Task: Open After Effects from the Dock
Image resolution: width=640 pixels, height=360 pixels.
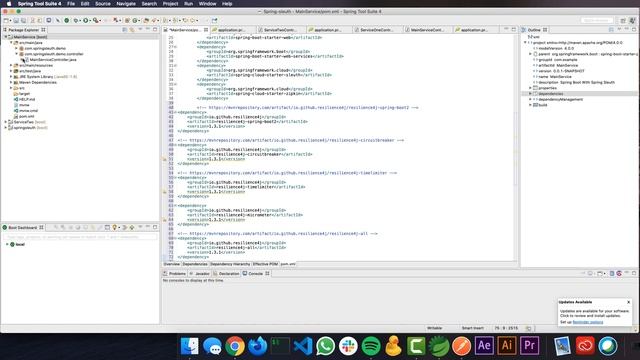Action: [x=484, y=346]
